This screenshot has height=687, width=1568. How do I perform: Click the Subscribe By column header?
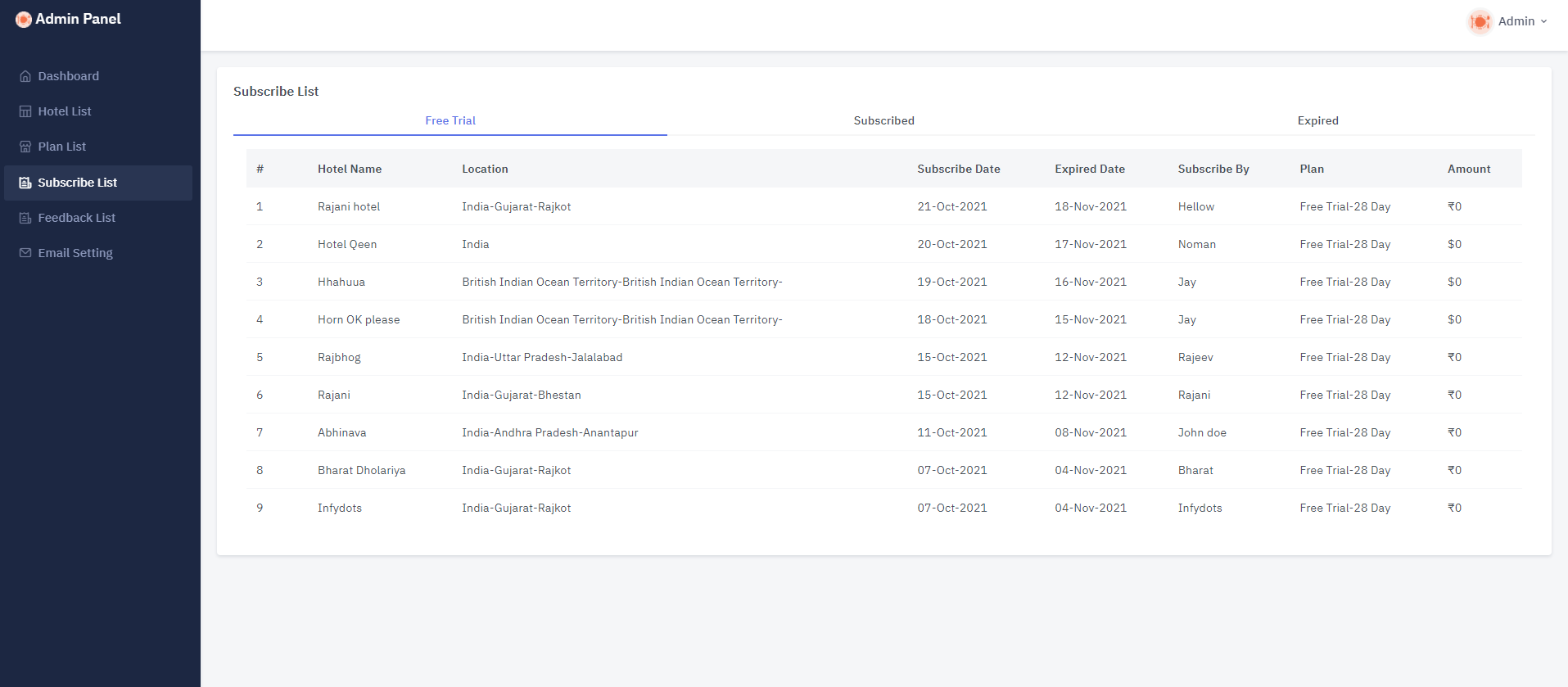click(1213, 169)
